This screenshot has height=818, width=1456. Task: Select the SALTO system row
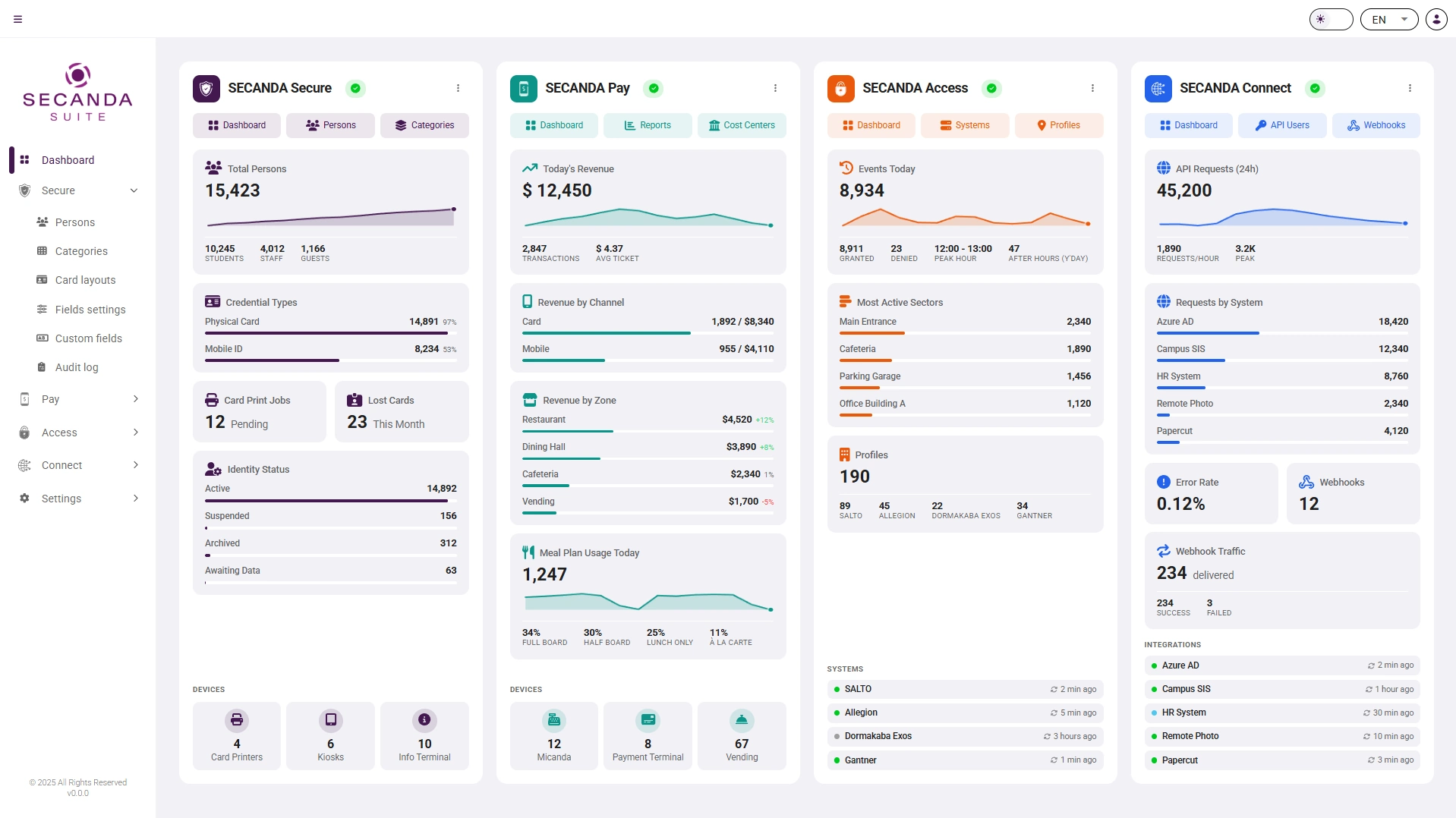coord(965,689)
